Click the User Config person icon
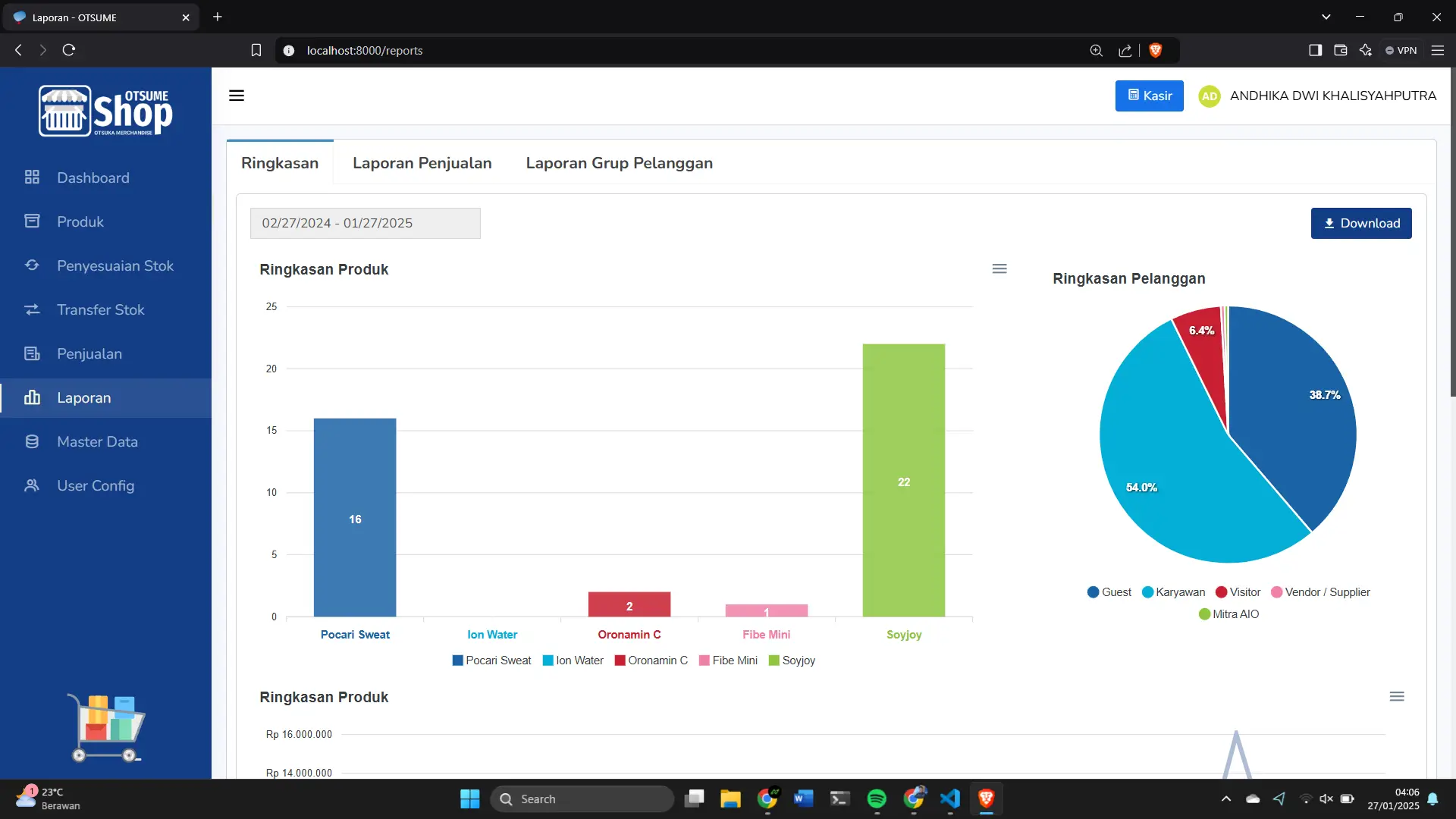Viewport: 1456px width, 819px height. [32, 485]
